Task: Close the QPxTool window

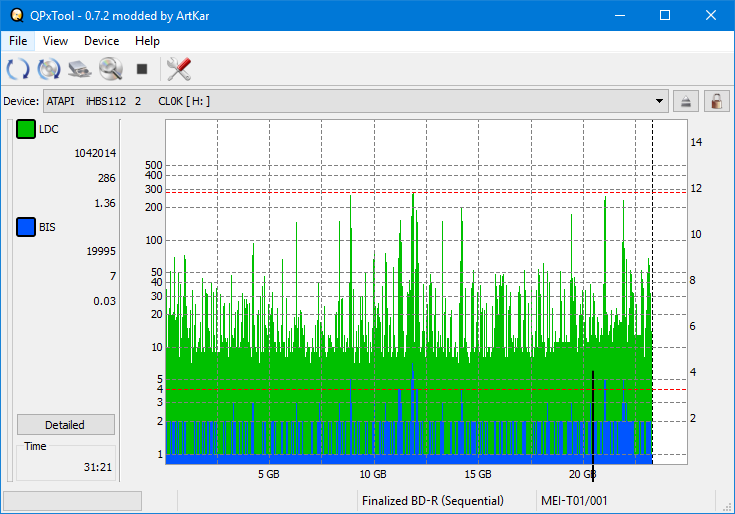Action: click(x=711, y=15)
